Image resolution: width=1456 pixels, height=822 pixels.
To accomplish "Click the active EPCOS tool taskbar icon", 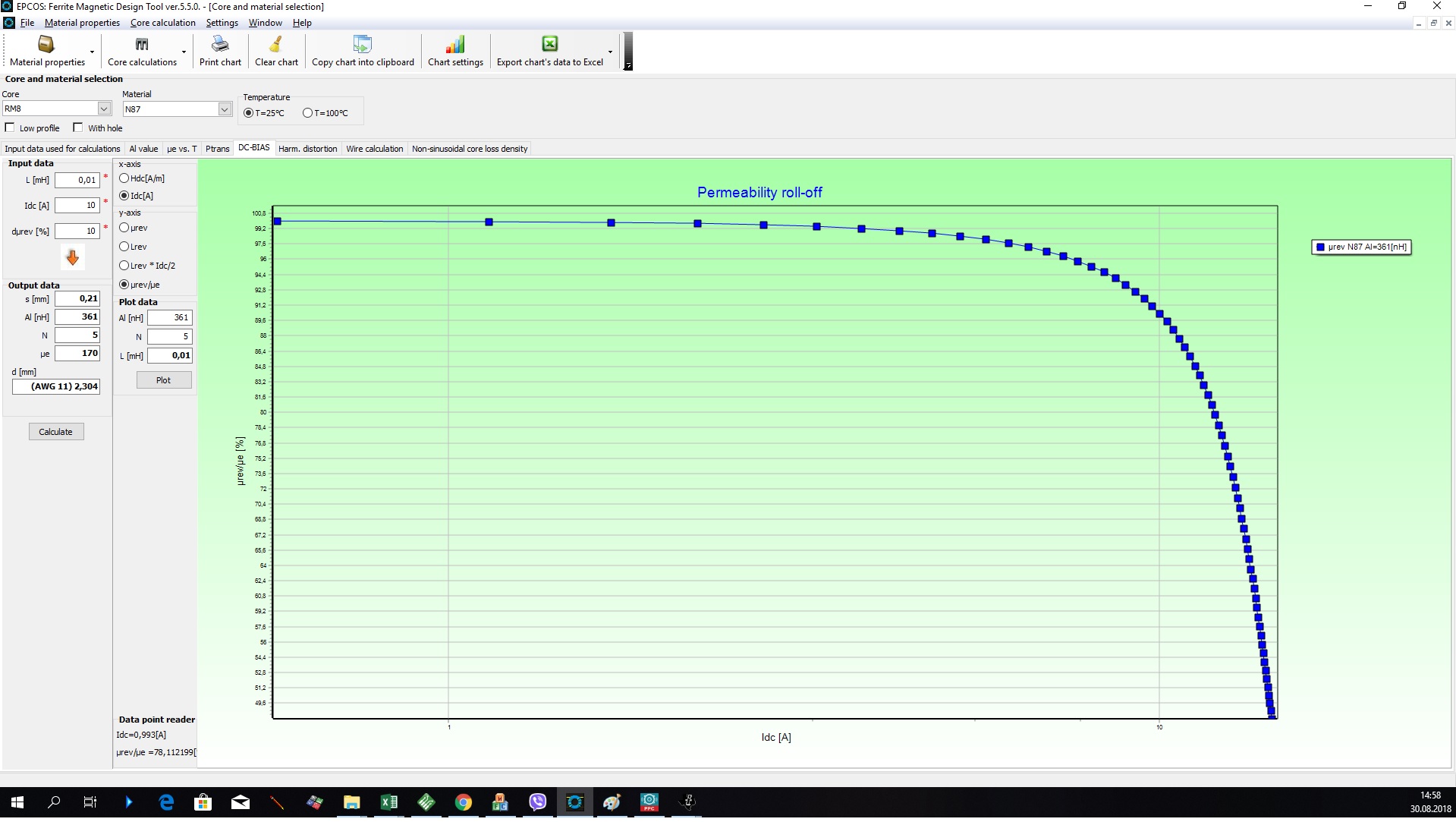I will [575, 802].
